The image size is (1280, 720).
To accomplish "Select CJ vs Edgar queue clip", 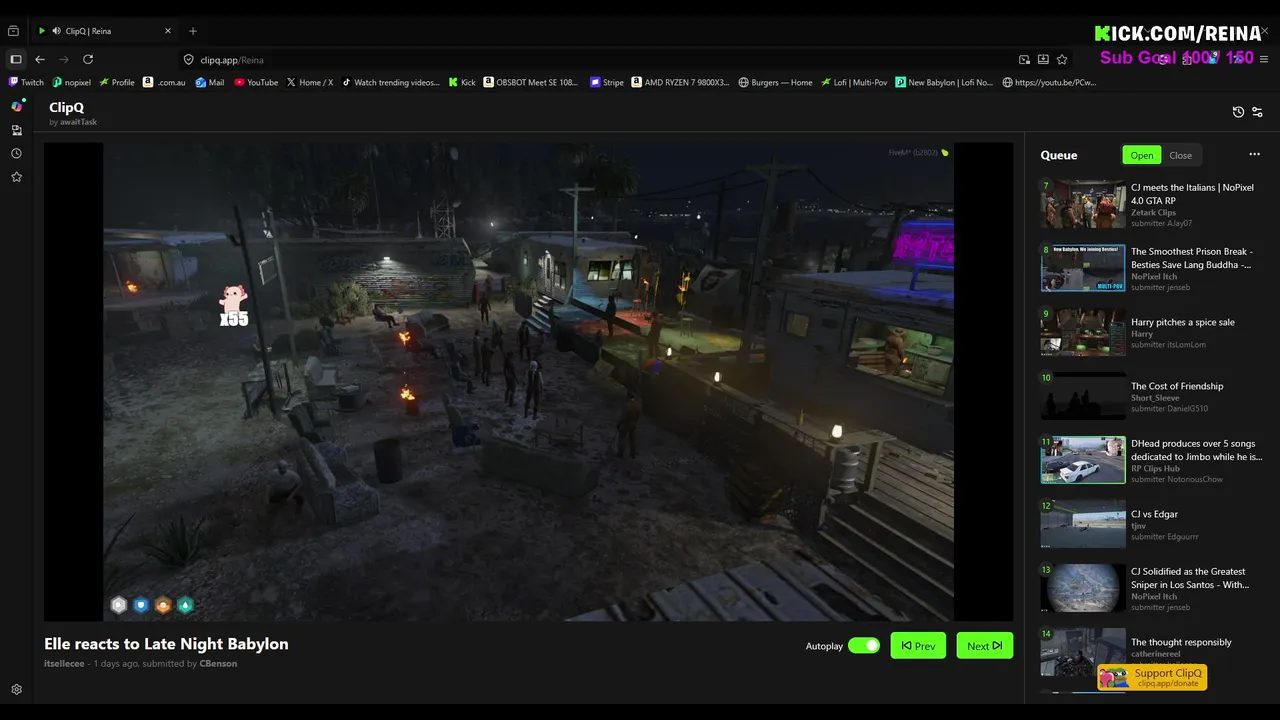I will click(x=1151, y=524).
